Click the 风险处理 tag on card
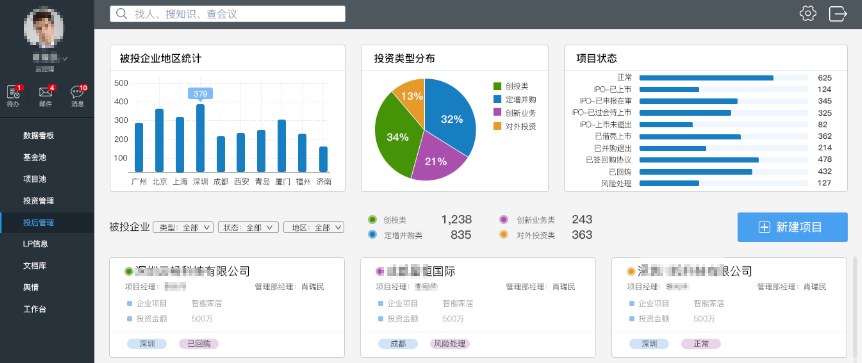The width and height of the screenshot is (862, 363). pyautogui.click(x=450, y=344)
